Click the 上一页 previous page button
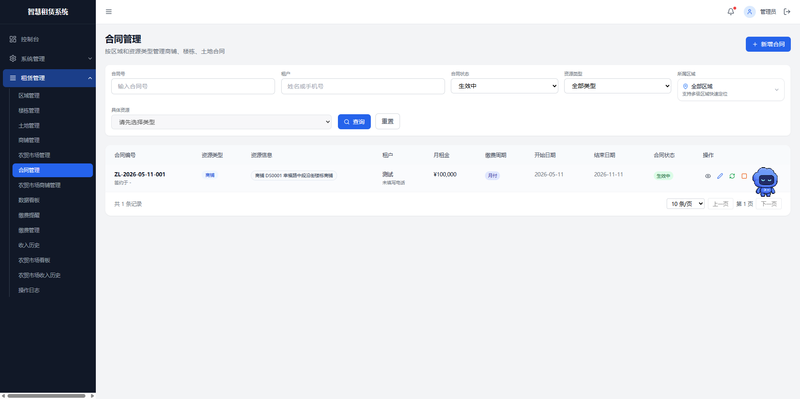 coord(720,204)
